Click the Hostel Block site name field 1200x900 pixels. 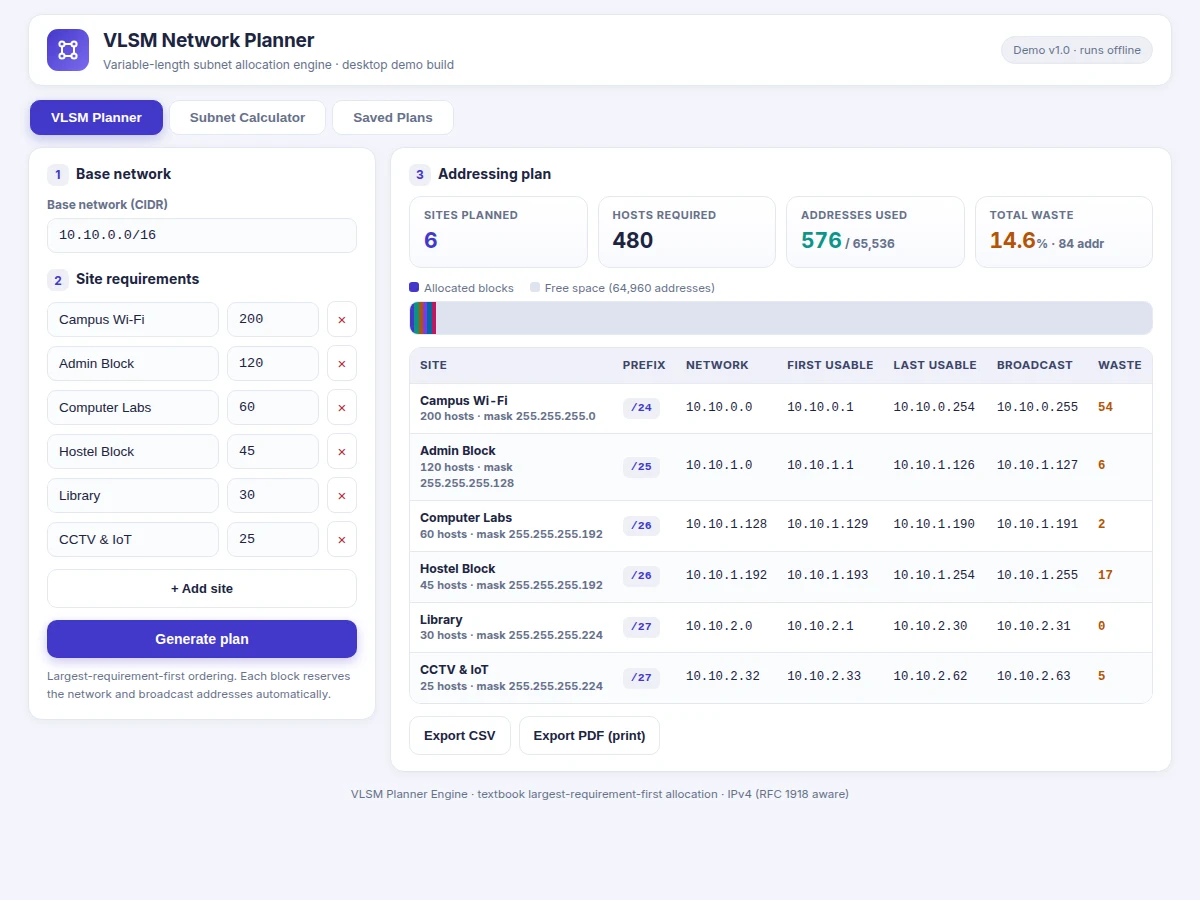click(133, 452)
